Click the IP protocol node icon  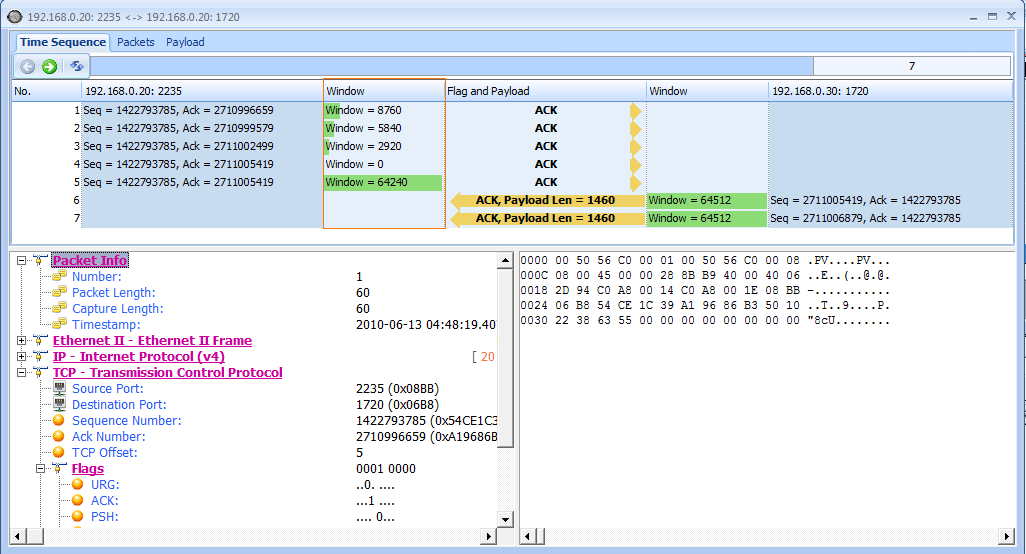[x=40, y=356]
